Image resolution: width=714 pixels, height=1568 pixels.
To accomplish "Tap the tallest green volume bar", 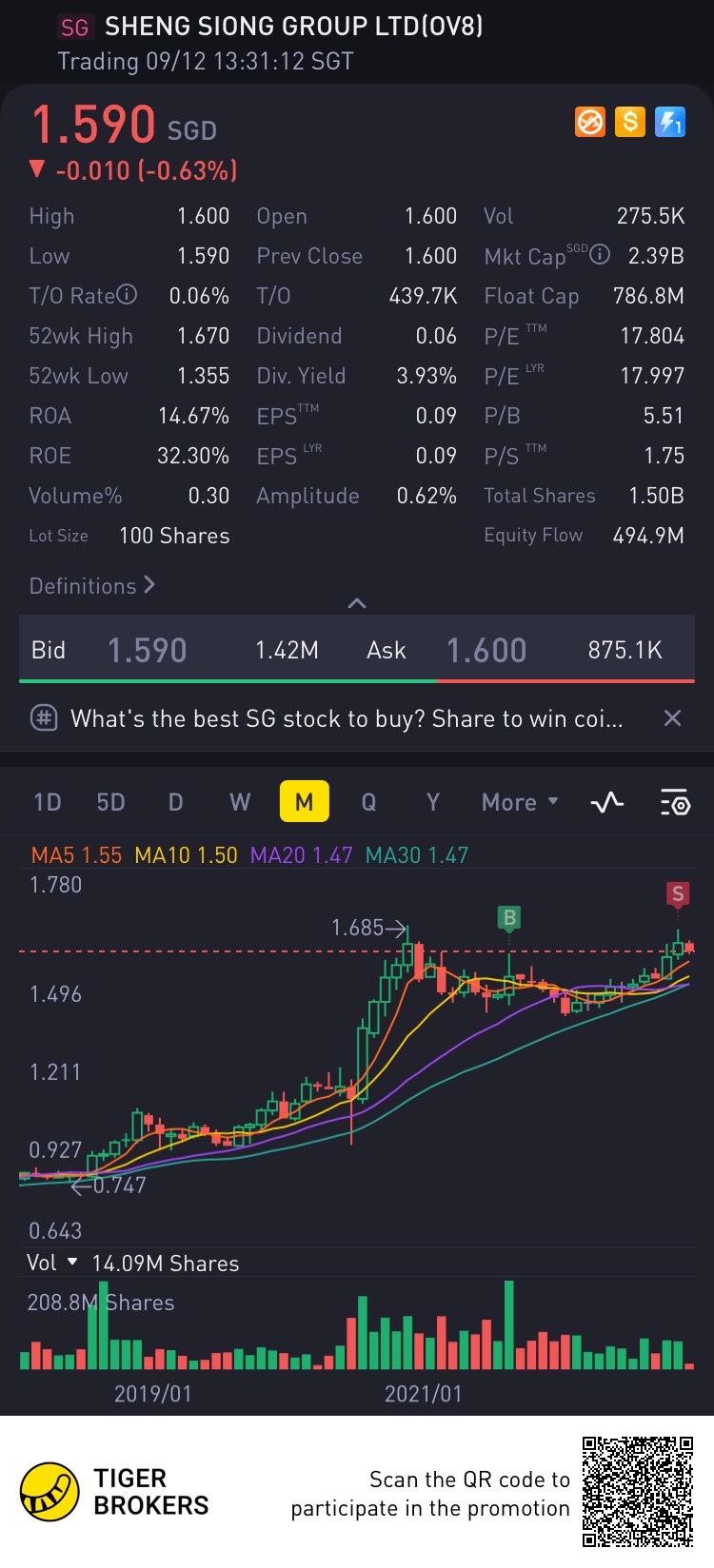I will click(x=509, y=1324).
